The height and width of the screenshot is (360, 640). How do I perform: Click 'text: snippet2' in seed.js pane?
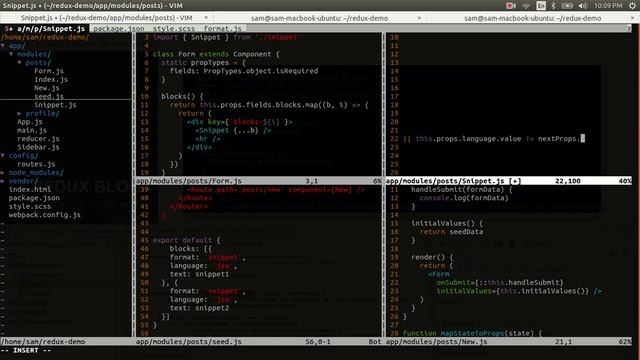[x=200, y=308]
